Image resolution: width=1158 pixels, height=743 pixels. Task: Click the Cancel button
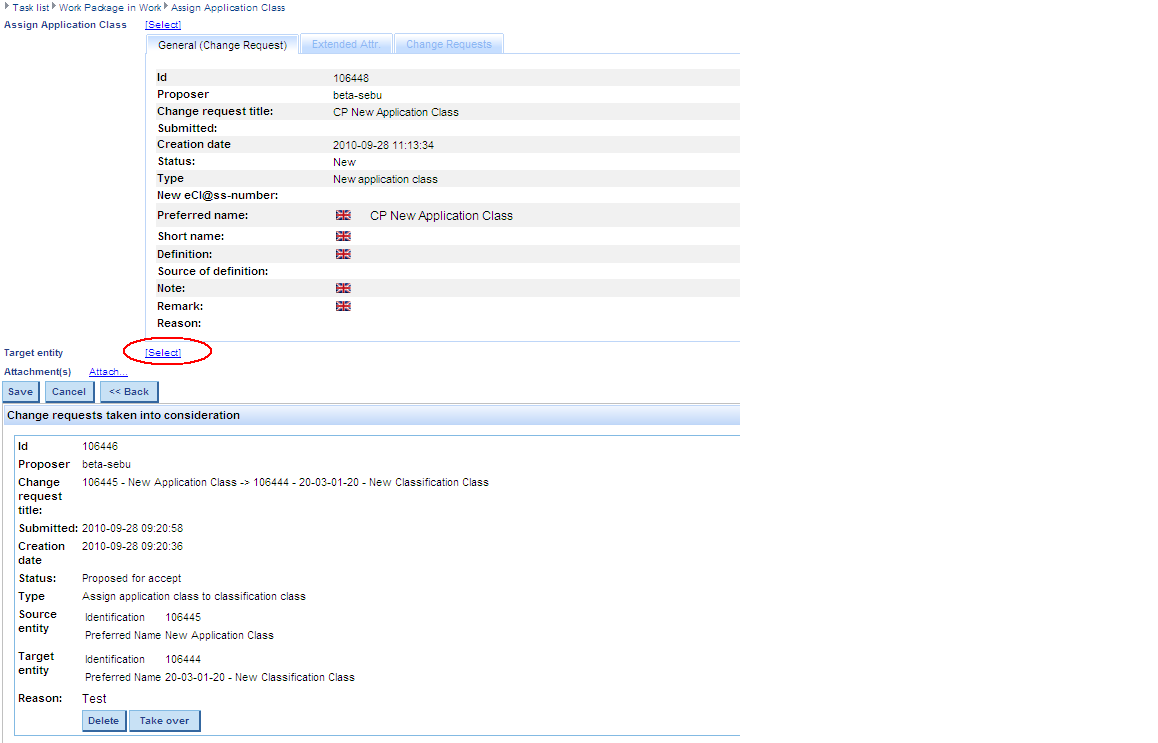69,392
